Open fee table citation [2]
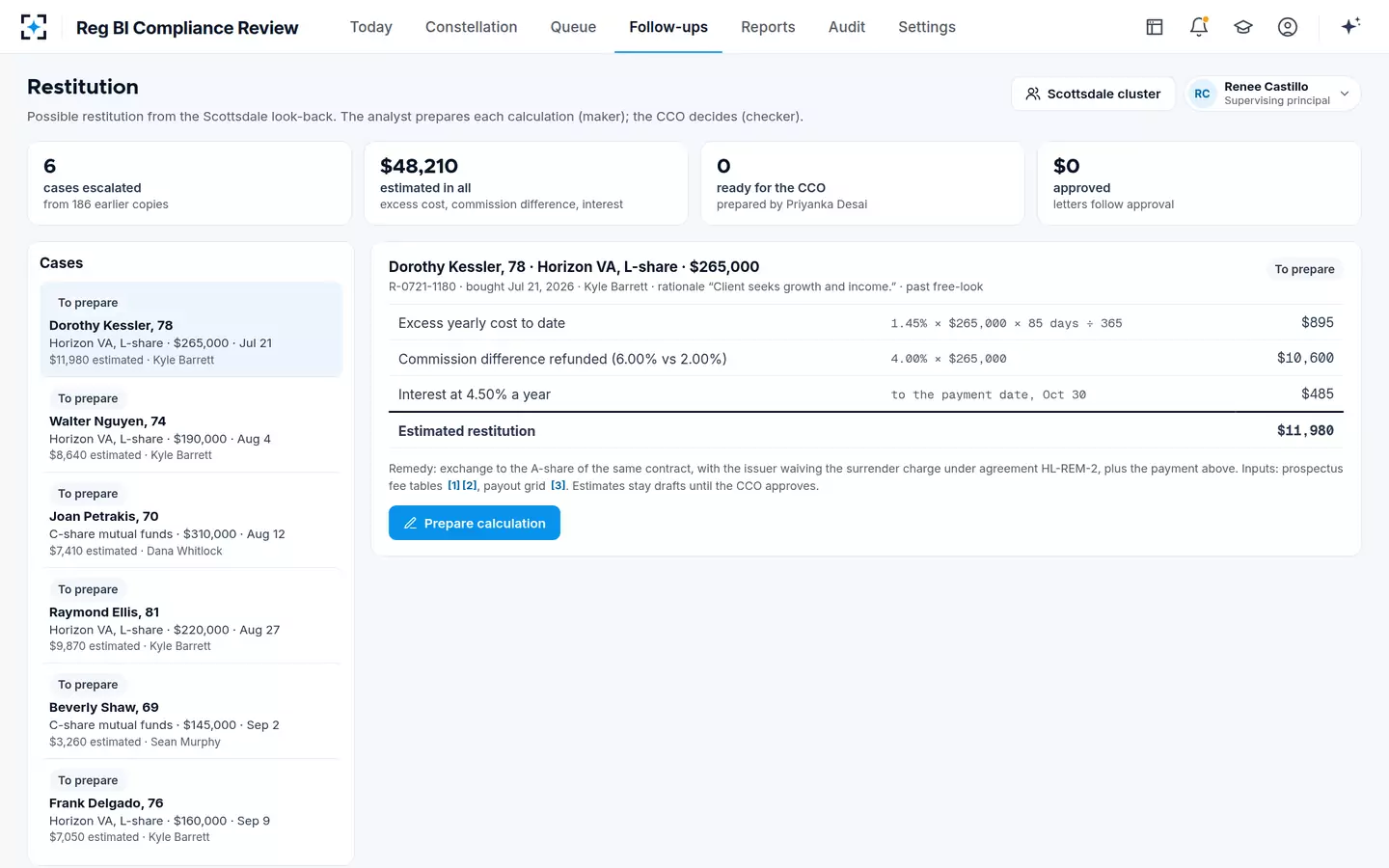Screen dimensions: 1389x868 [470, 486]
